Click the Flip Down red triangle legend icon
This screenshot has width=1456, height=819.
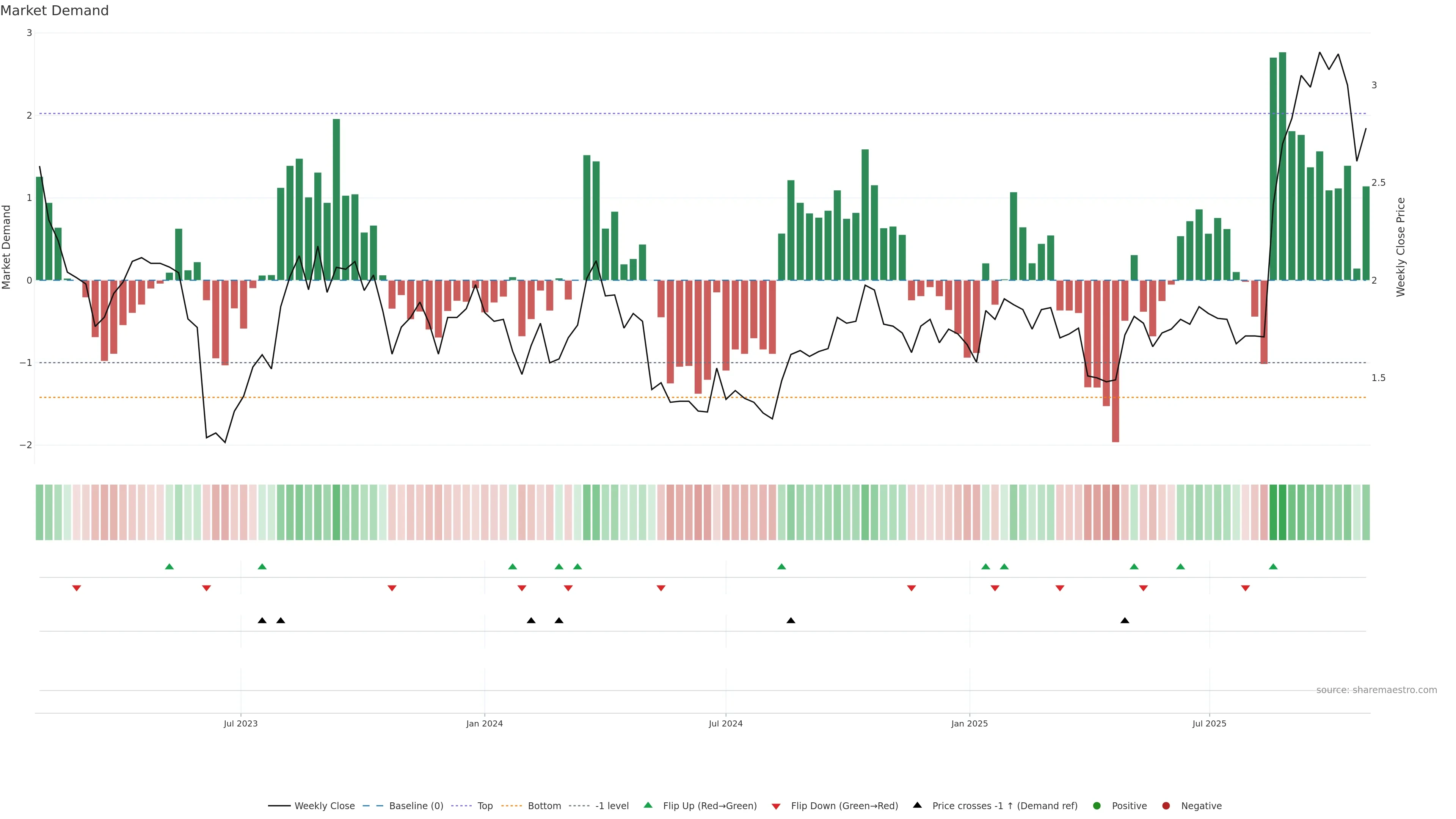776,806
